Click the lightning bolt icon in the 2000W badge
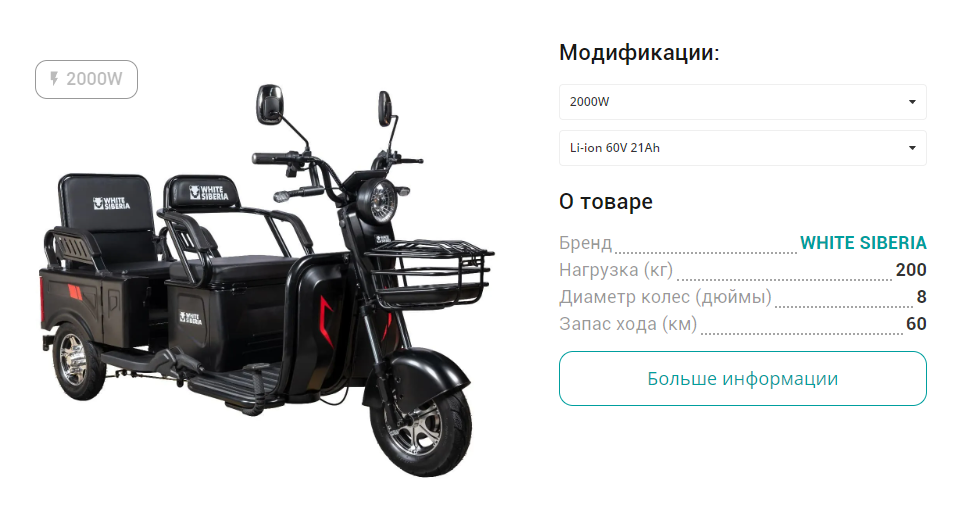The height and width of the screenshot is (508, 953). (x=54, y=79)
